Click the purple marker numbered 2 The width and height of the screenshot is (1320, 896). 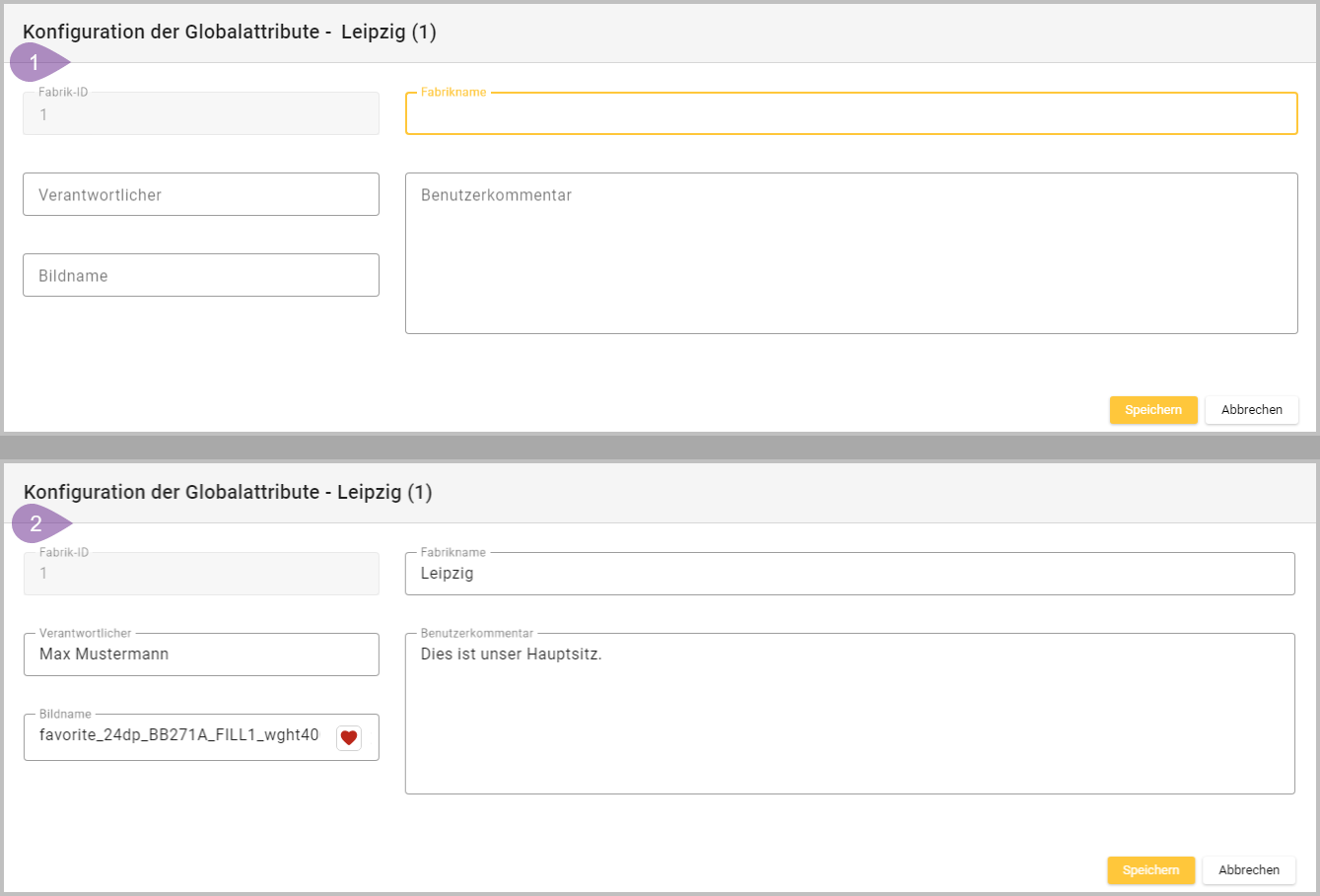(38, 523)
